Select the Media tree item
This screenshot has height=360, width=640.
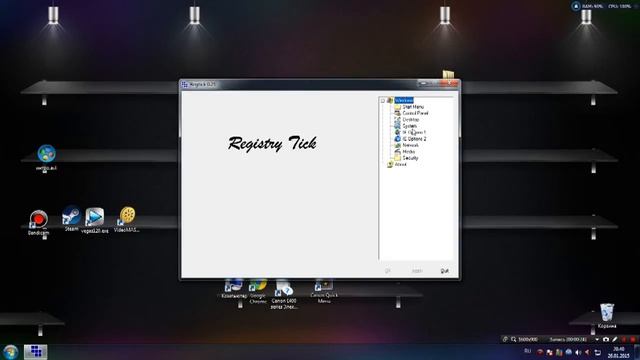pyautogui.click(x=409, y=152)
